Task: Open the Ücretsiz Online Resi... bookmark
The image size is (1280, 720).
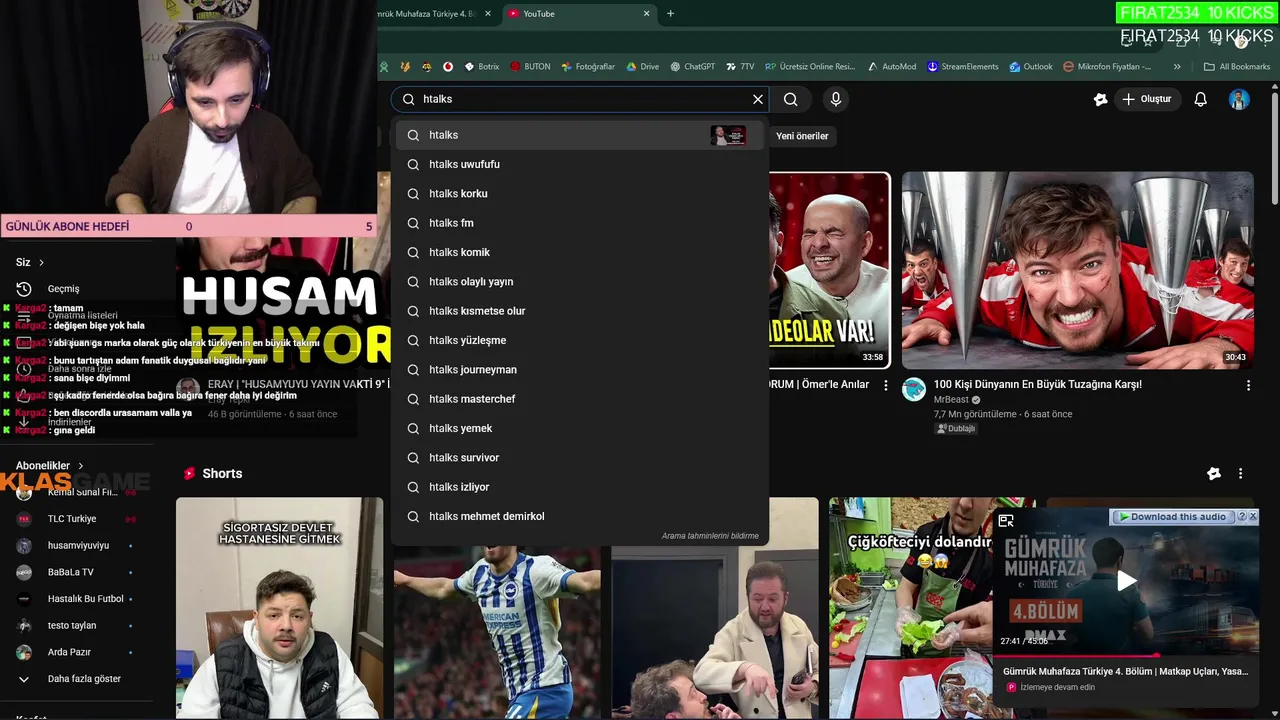Action: [810, 67]
